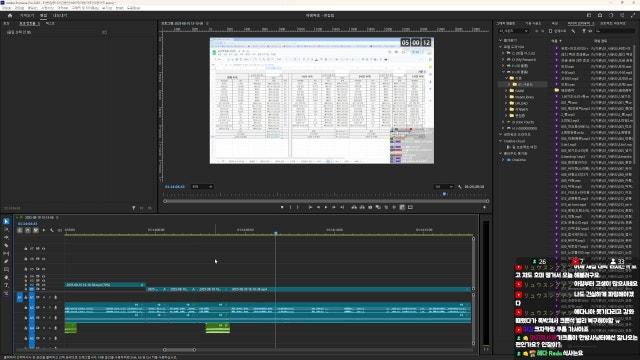Toggle lock on track V7
This screenshot has width=640, height=360.
26,249
